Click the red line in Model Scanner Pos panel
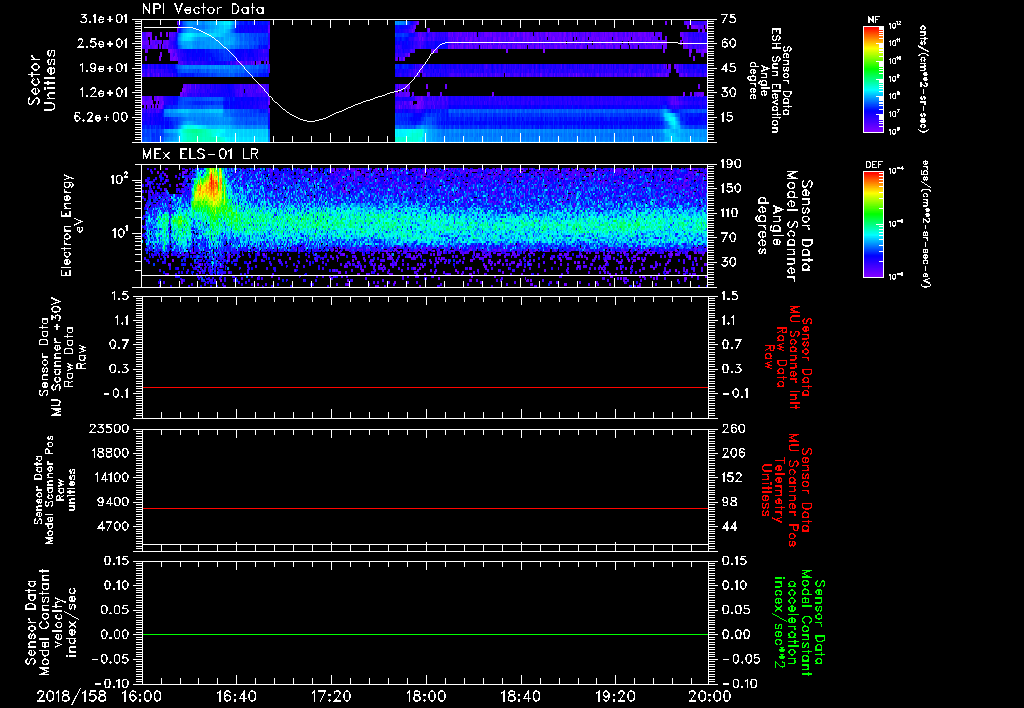This screenshot has height=708, width=1024. pos(424,508)
